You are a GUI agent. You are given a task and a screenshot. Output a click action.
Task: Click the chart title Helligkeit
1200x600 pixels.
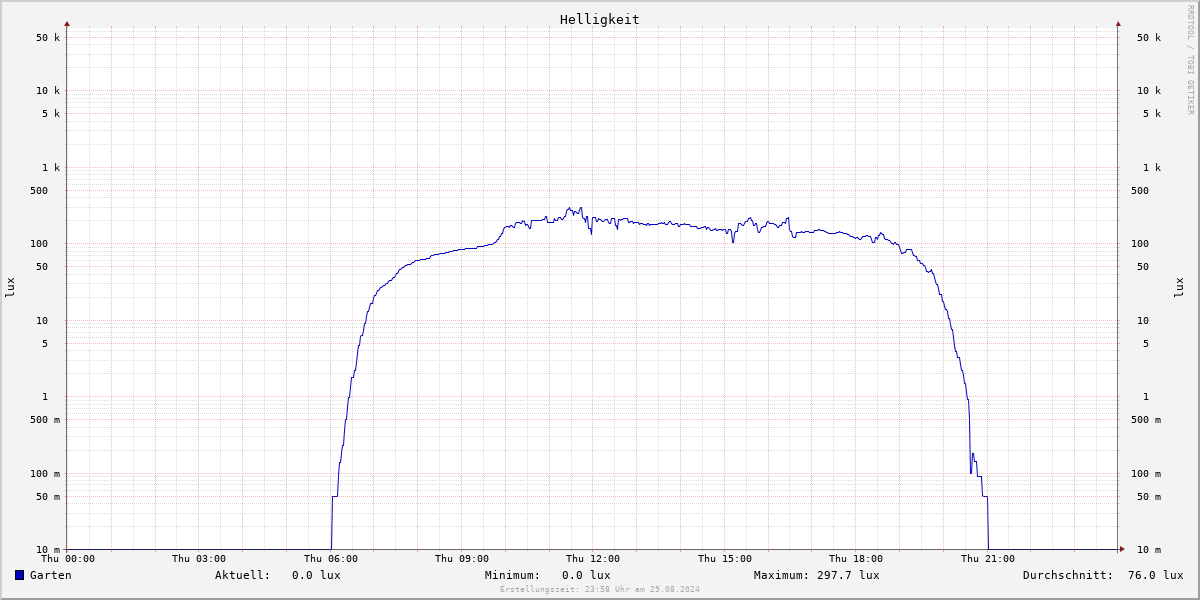pyautogui.click(x=600, y=20)
